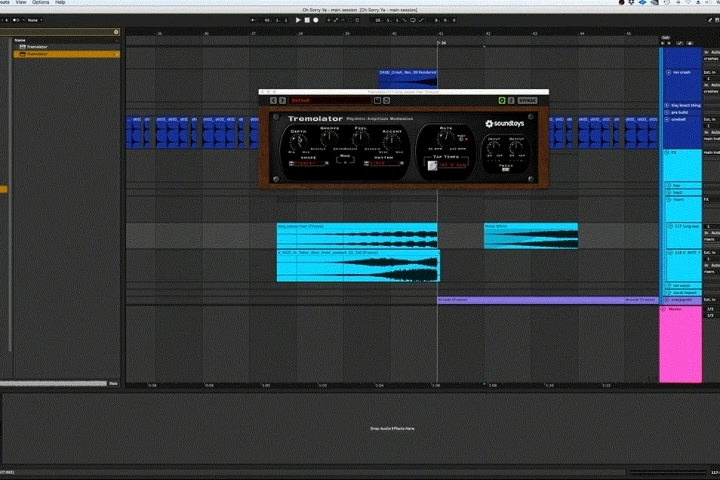Image resolution: width=720 pixels, height=480 pixels.
Task: Click the Set locator button
Action: coord(665,38)
